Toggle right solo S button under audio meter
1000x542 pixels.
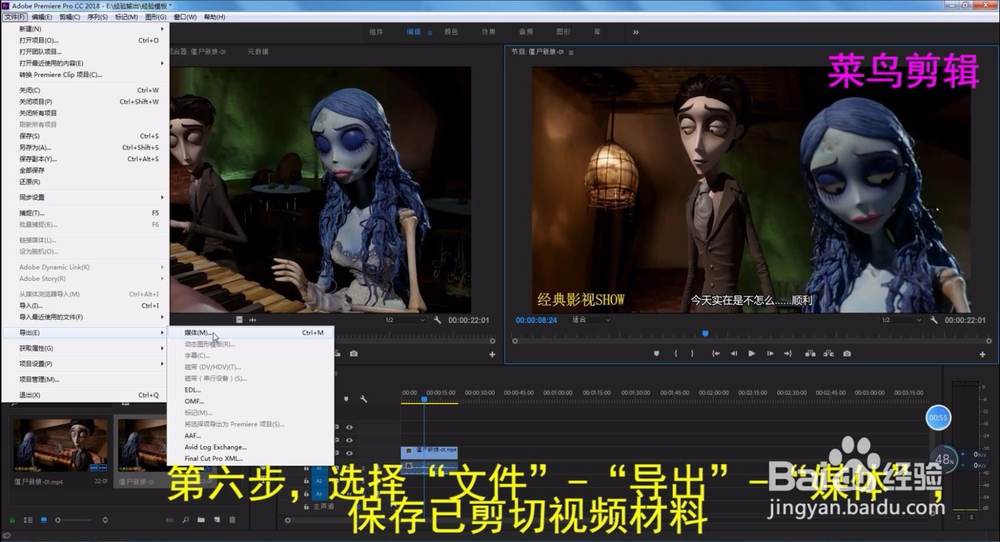pyautogui.click(x=974, y=518)
